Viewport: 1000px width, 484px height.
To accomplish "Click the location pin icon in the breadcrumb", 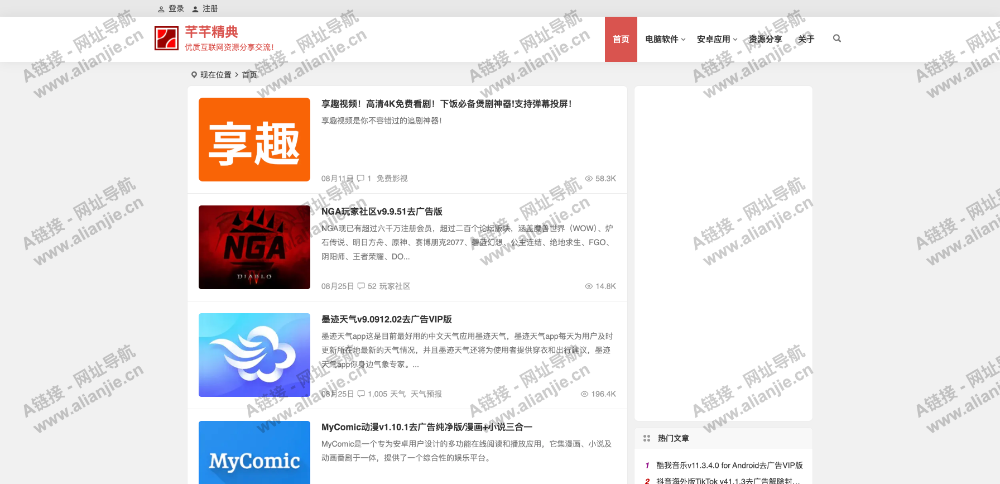I will 195,75.
